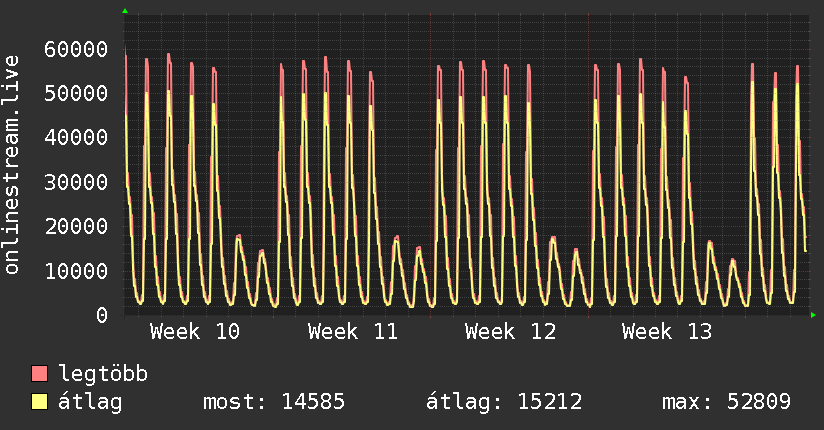The height and width of the screenshot is (430, 824).
Task: Click the 'Week 12' axis label
Action: tap(510, 332)
